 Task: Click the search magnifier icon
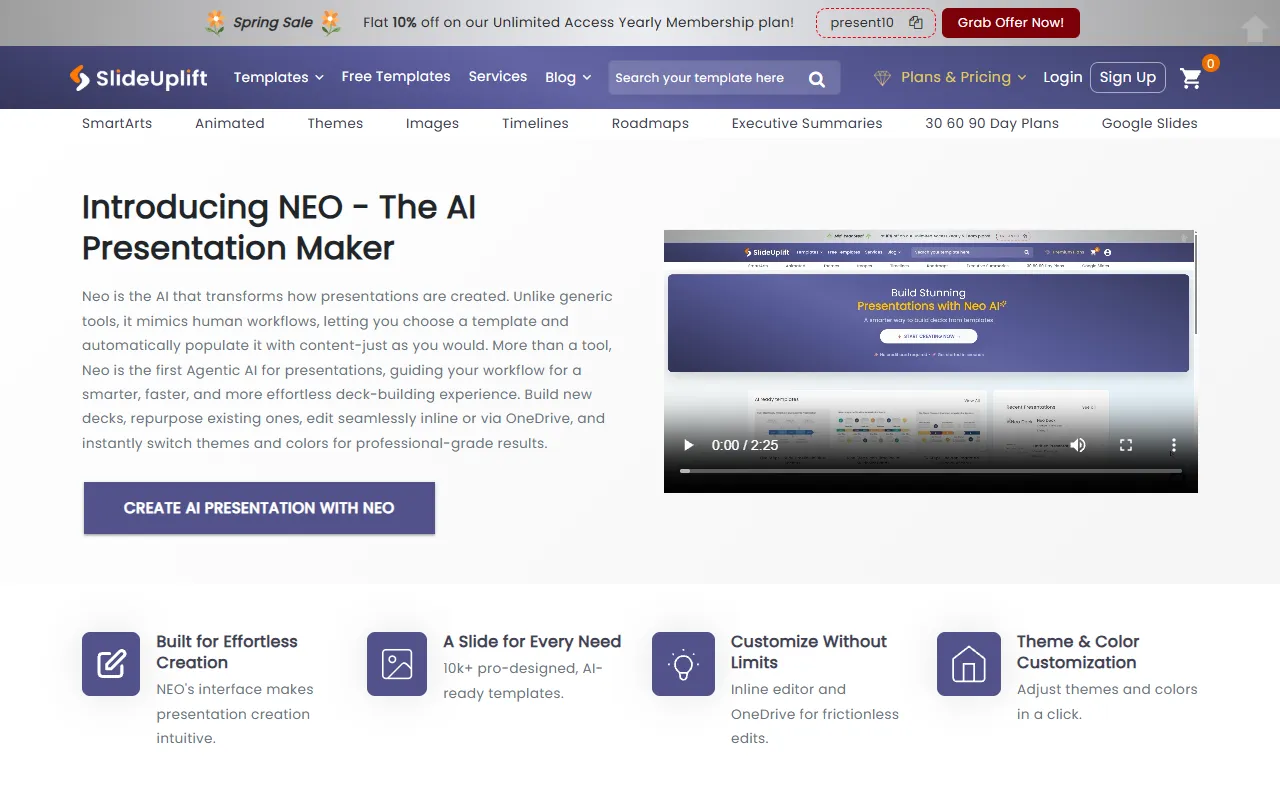[x=817, y=78]
